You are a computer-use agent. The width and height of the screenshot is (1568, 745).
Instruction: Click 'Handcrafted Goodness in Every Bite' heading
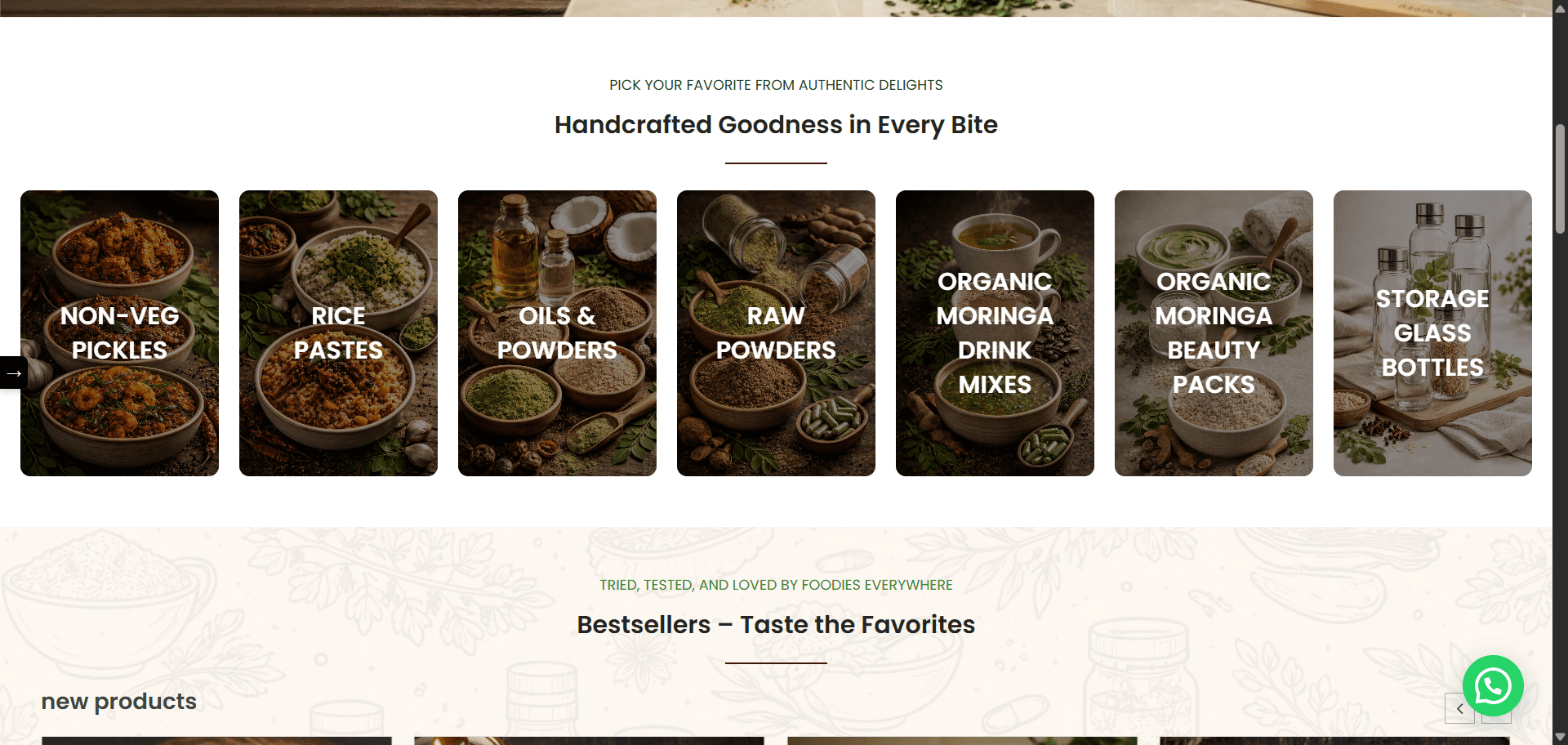[x=776, y=125]
